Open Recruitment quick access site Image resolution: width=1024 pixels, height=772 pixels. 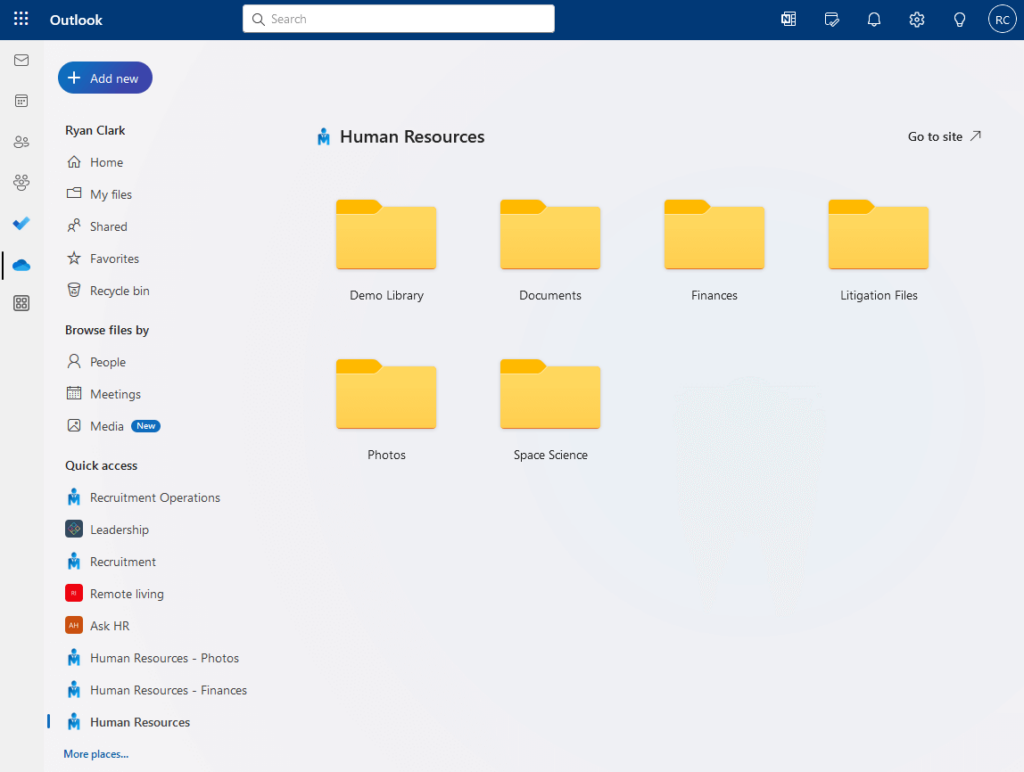point(111,562)
